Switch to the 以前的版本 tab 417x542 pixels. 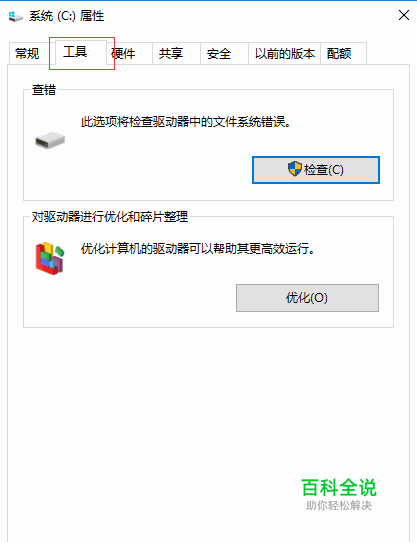point(285,54)
